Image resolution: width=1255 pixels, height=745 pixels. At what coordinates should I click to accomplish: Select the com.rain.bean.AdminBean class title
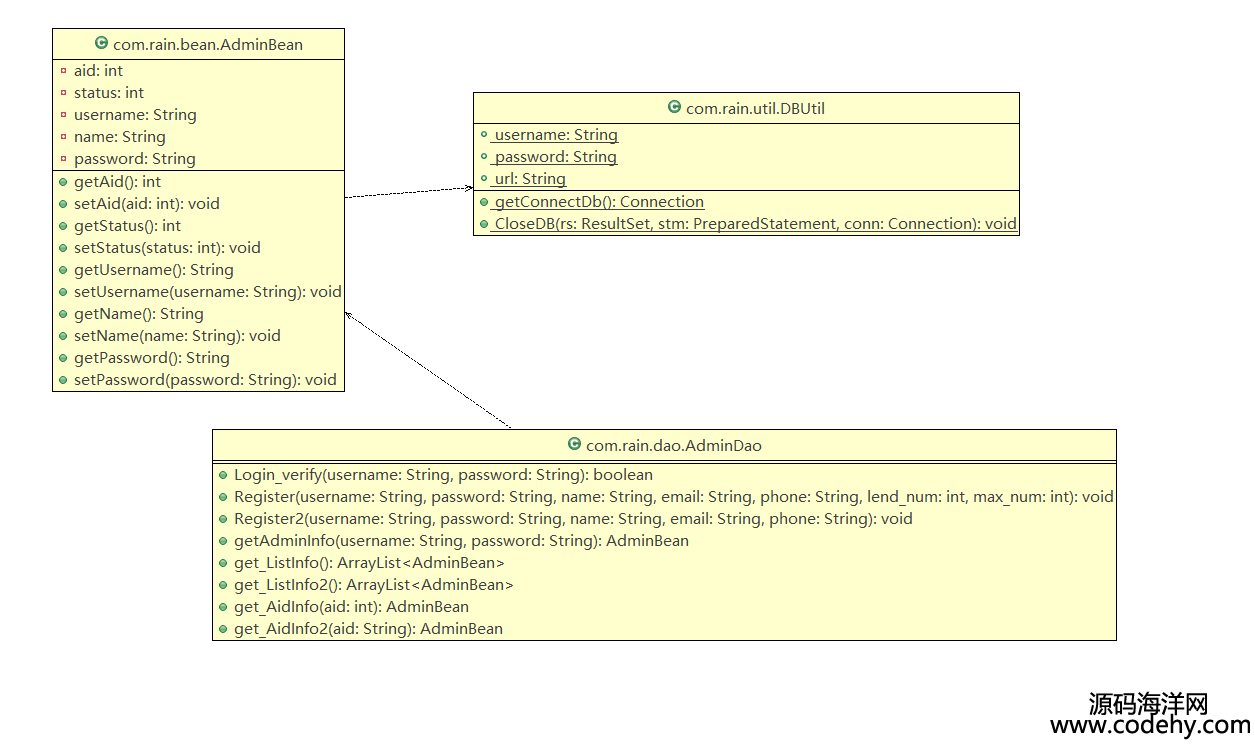pos(208,45)
